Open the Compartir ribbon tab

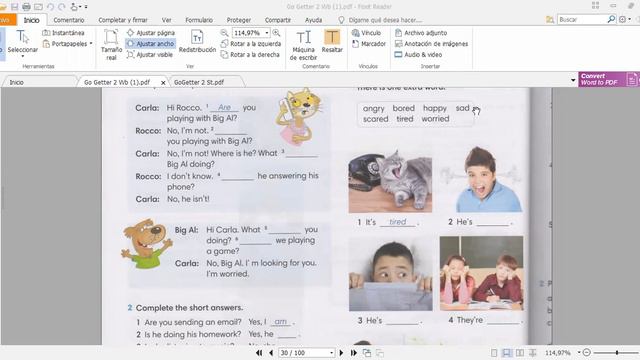(x=278, y=20)
